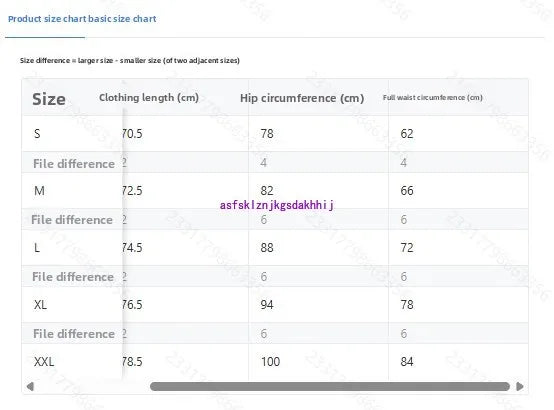Select the Full waist circumference header
Viewport: 554px width, 410px height.
432,98
